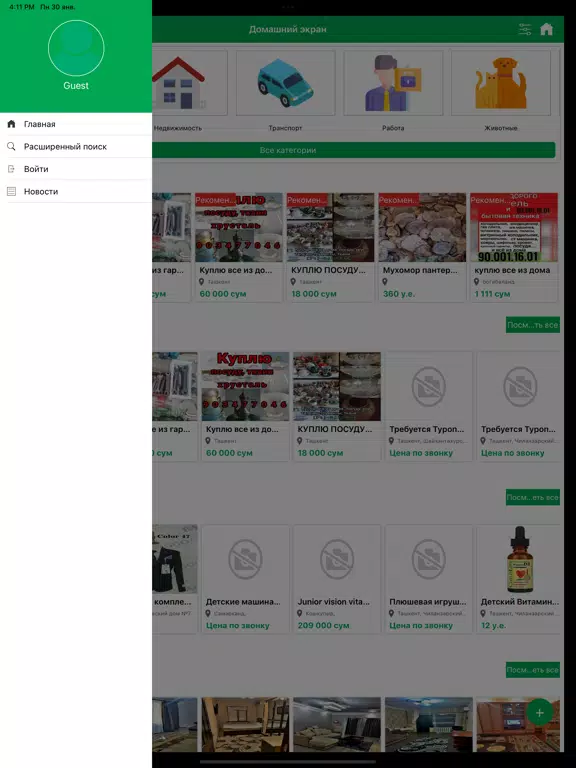Open filter settings sliders icon in header
This screenshot has width=576, height=768.
[525, 29]
